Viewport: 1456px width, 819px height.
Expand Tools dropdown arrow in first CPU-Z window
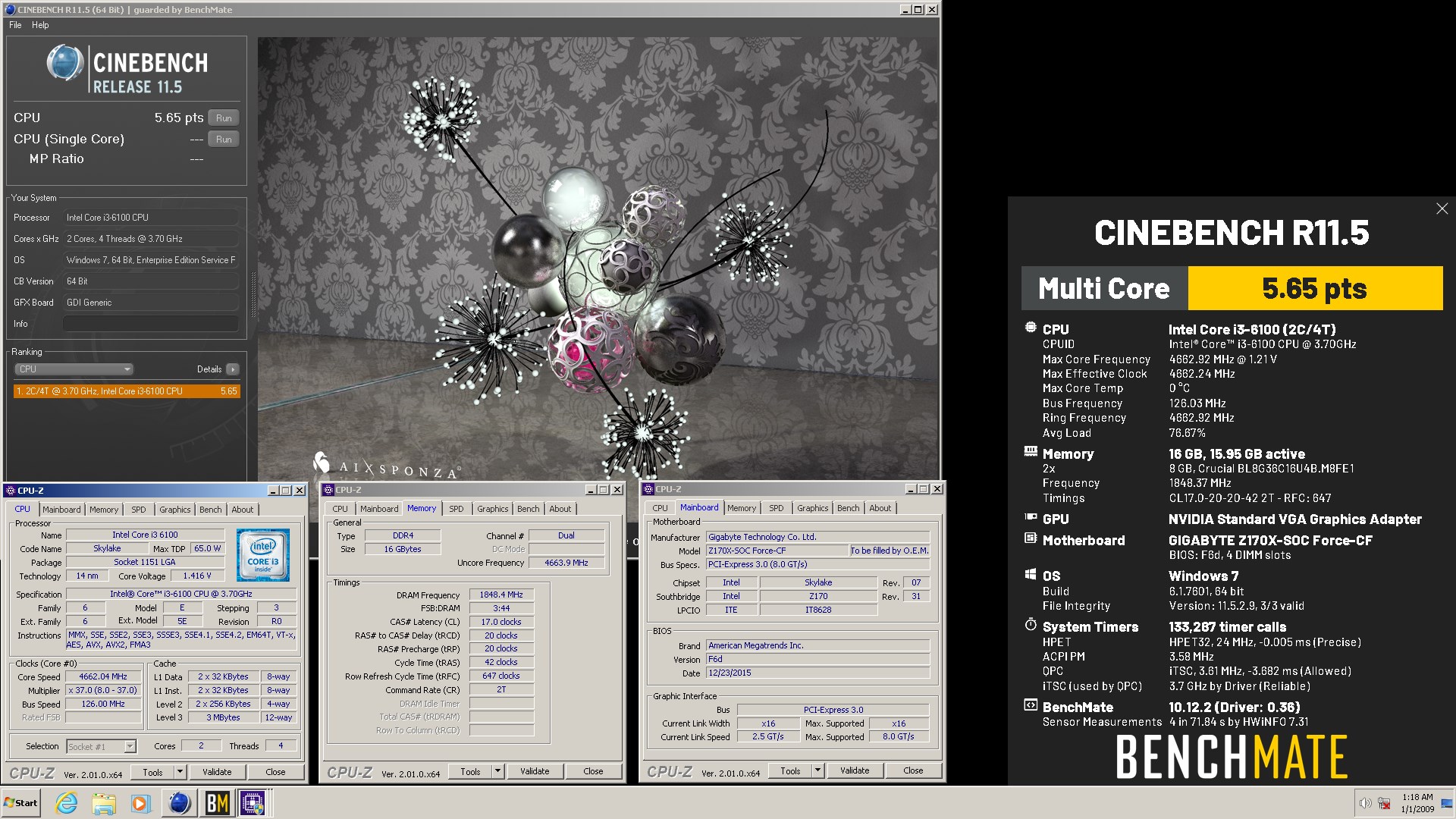point(180,772)
